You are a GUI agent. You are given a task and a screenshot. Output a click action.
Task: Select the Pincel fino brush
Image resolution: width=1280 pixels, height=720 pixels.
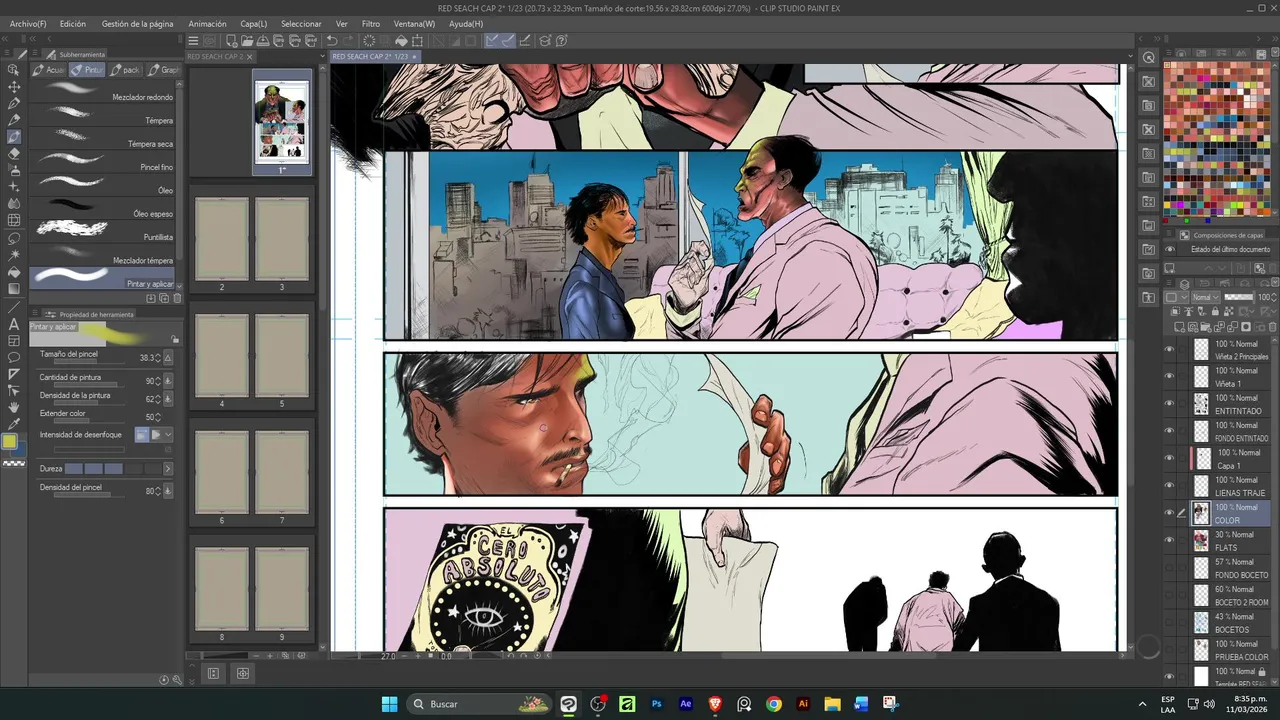tap(103, 160)
